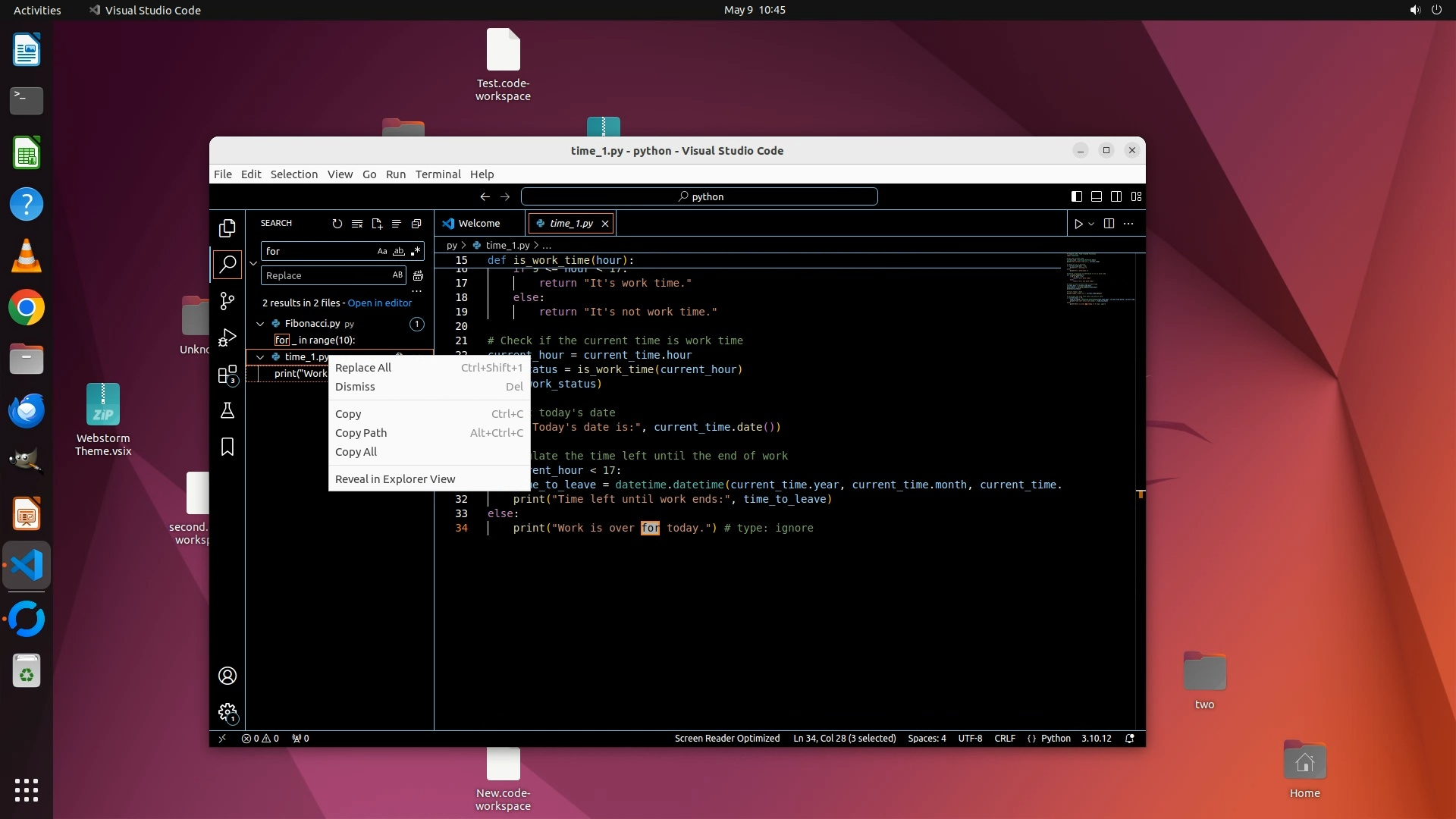Click Python language mode in status bar

click(1055, 739)
